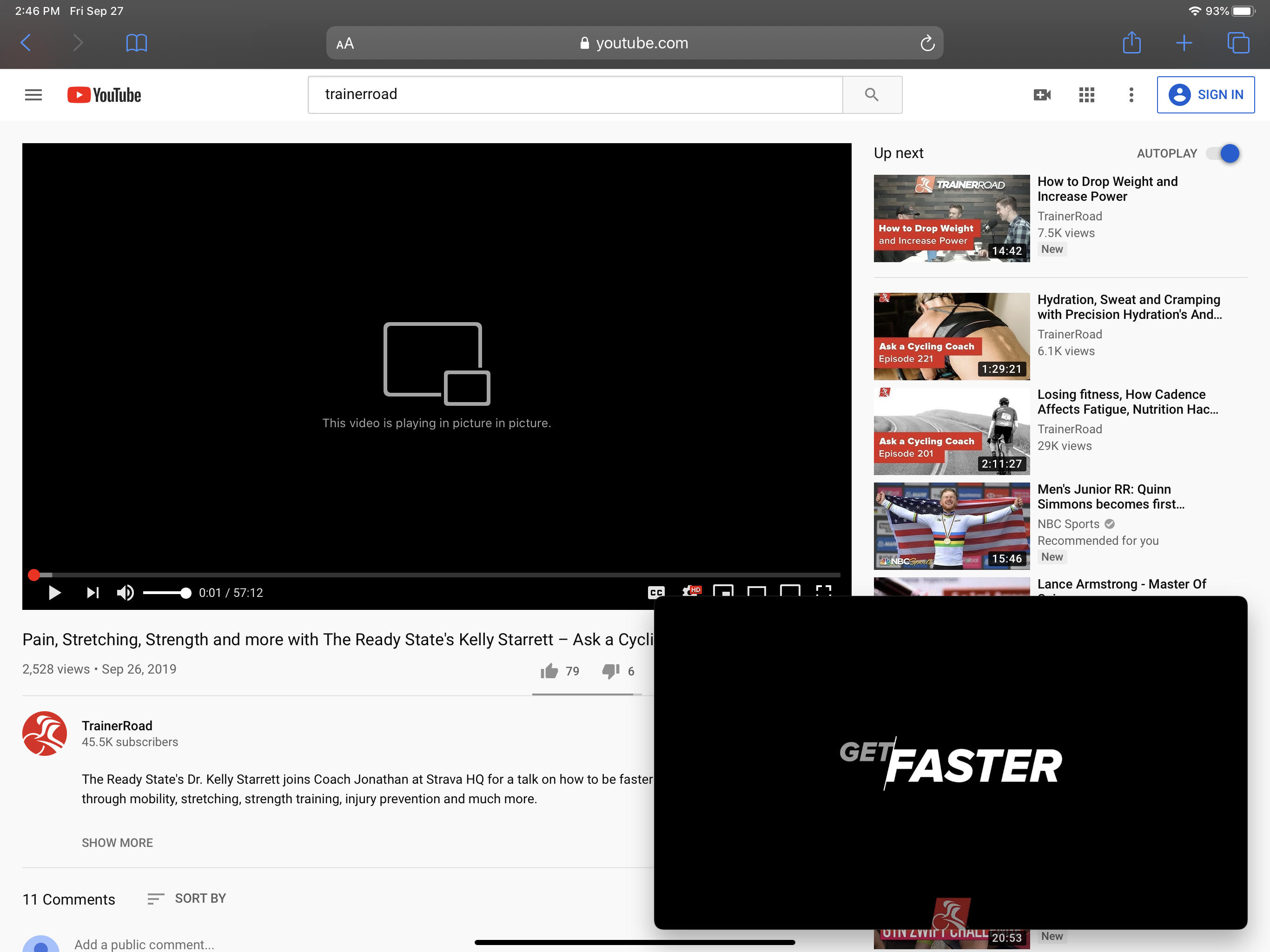Show all Safari tabs overview

(1237, 42)
